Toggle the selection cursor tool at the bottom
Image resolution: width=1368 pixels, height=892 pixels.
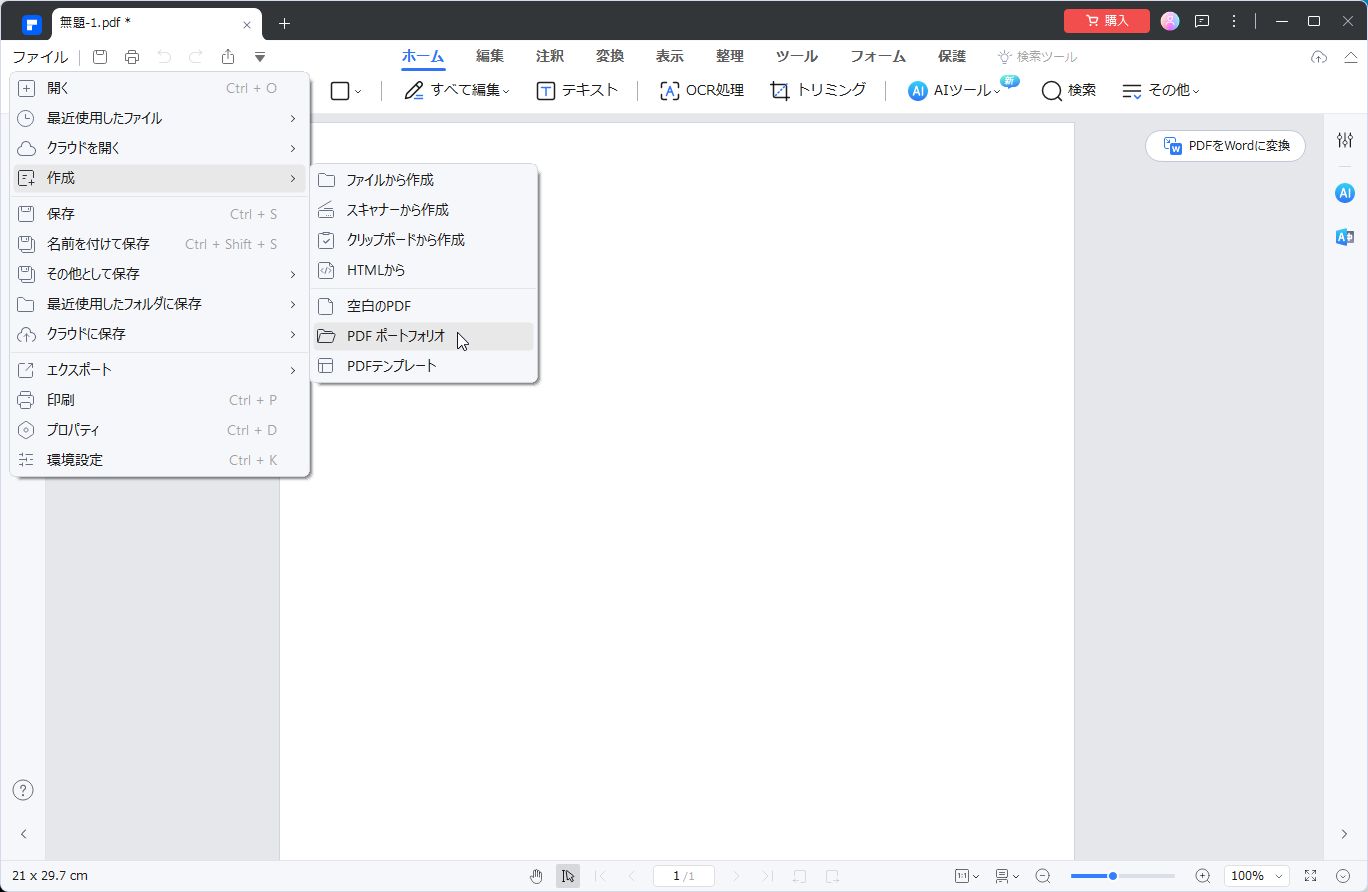(568, 875)
